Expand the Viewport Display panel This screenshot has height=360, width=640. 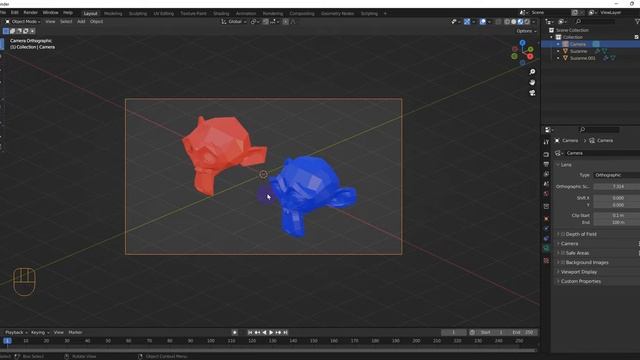tap(578, 272)
